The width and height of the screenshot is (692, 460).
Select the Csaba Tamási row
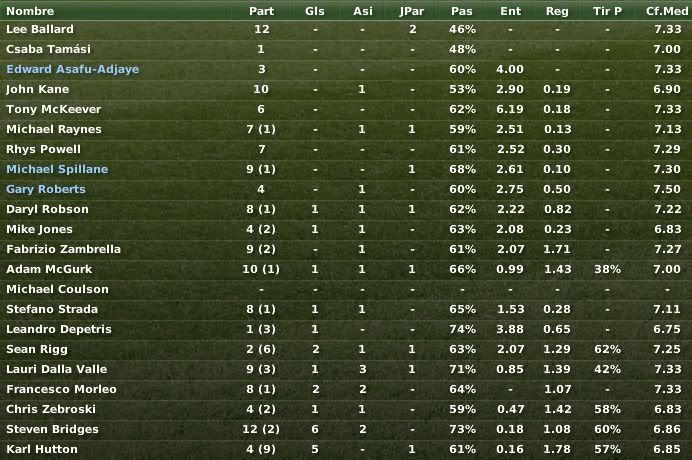point(346,49)
